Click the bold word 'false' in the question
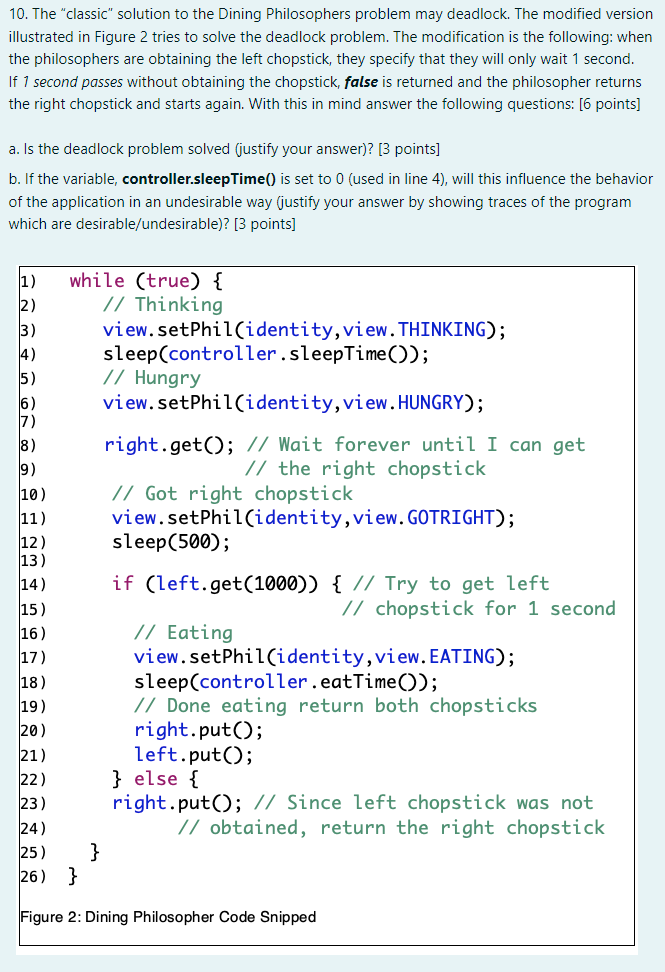This screenshot has width=665, height=972. [x=361, y=82]
